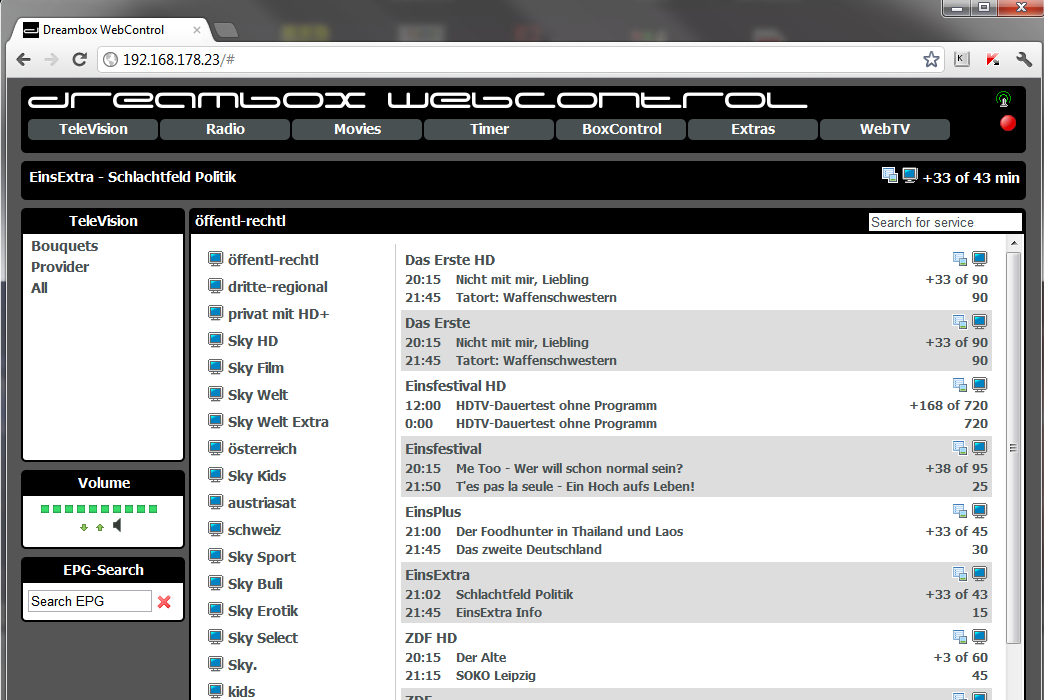
Task: Focus the Search for service field
Action: coord(944,222)
